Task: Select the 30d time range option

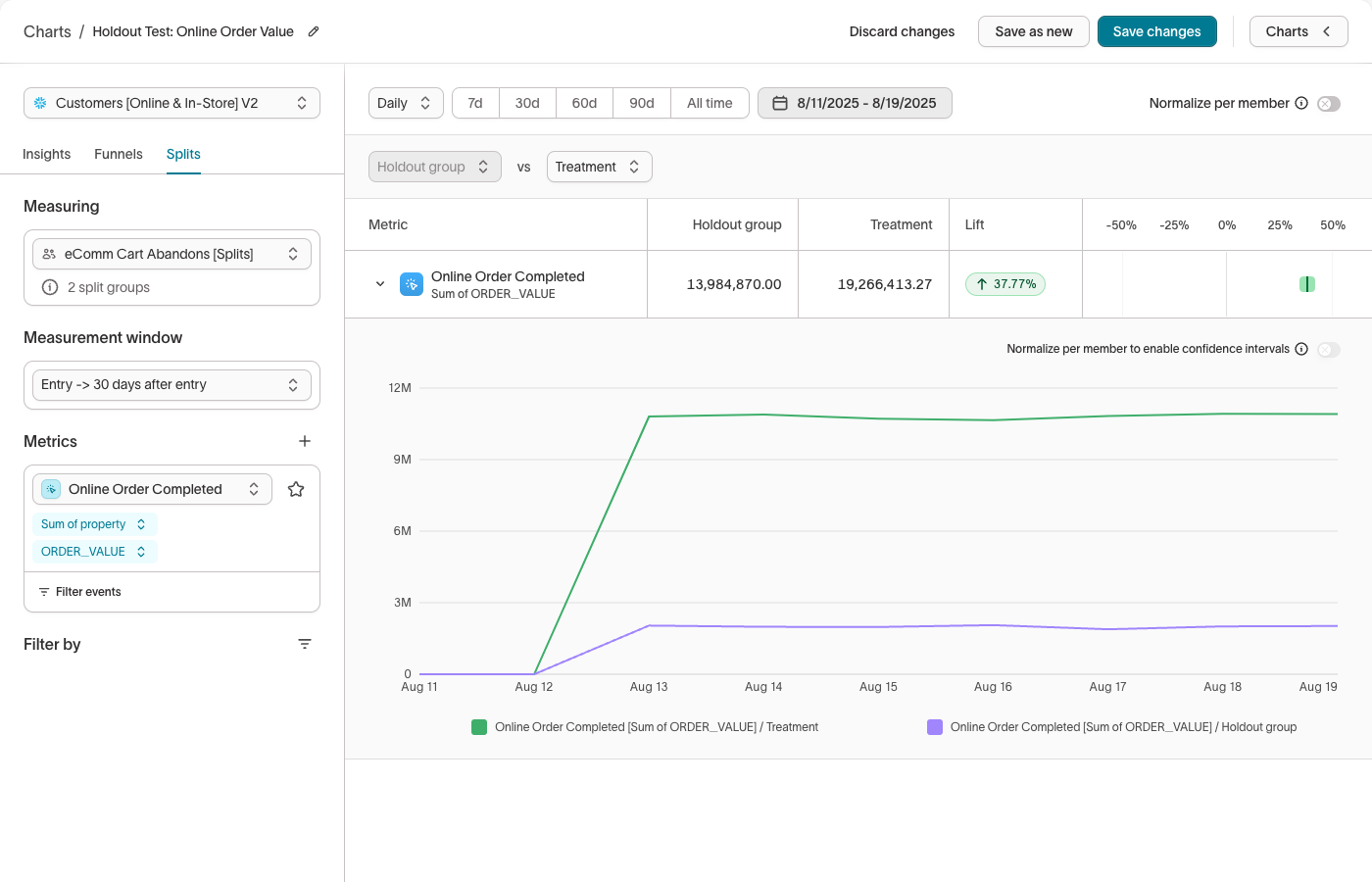Action: point(527,103)
